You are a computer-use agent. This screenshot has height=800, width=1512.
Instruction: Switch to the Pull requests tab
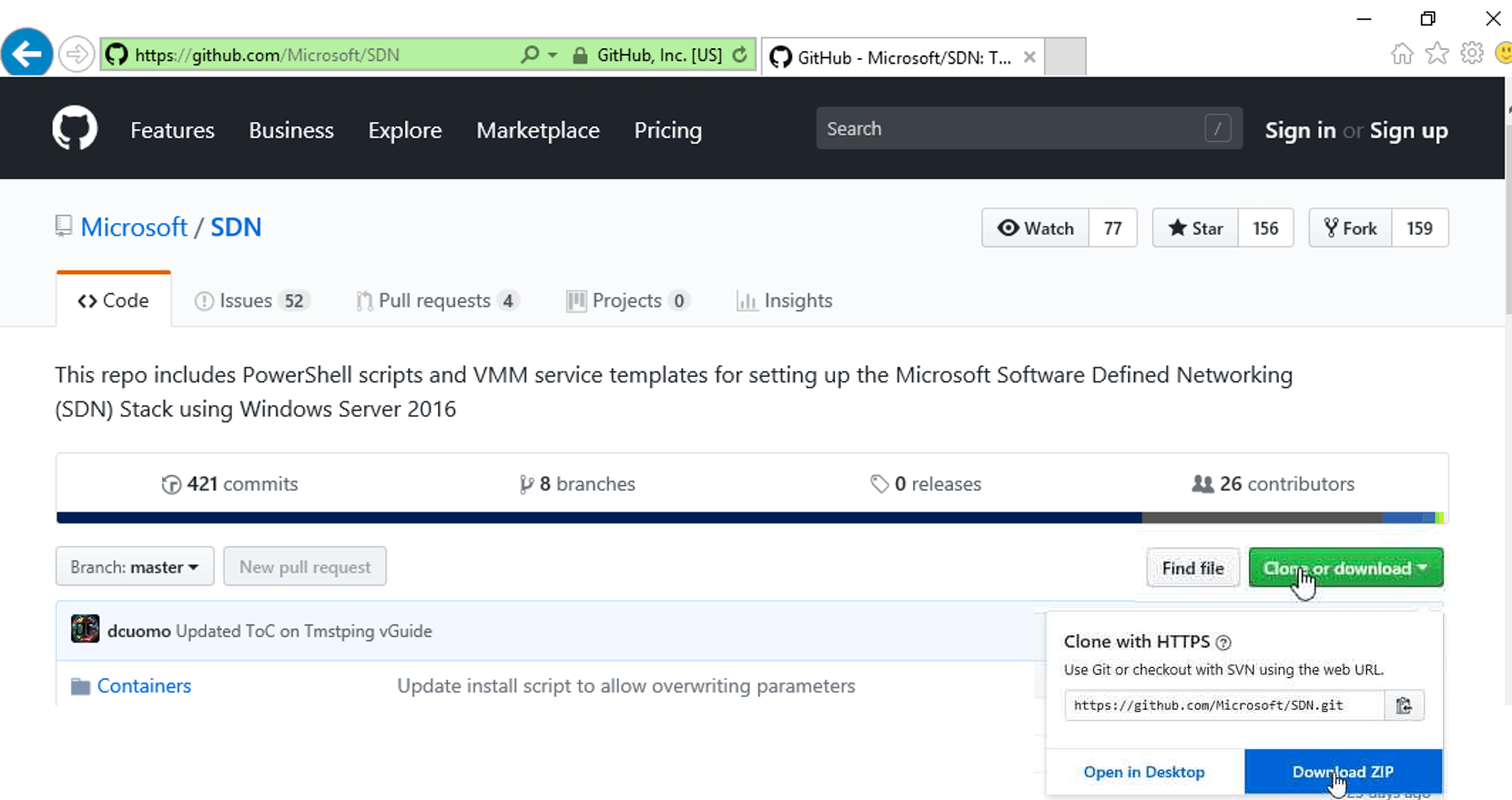pyautogui.click(x=437, y=300)
